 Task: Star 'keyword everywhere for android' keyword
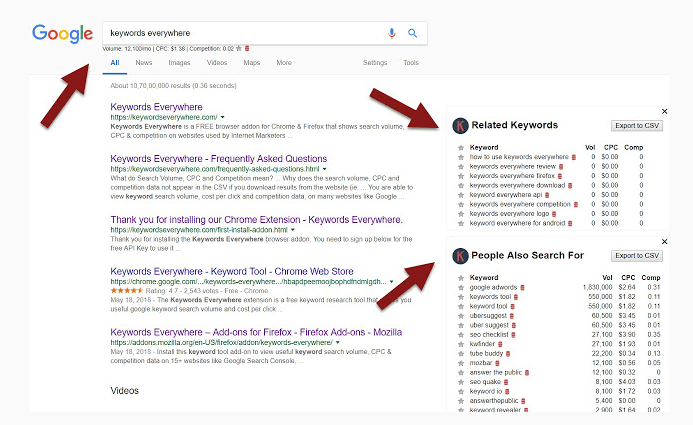tap(461, 224)
